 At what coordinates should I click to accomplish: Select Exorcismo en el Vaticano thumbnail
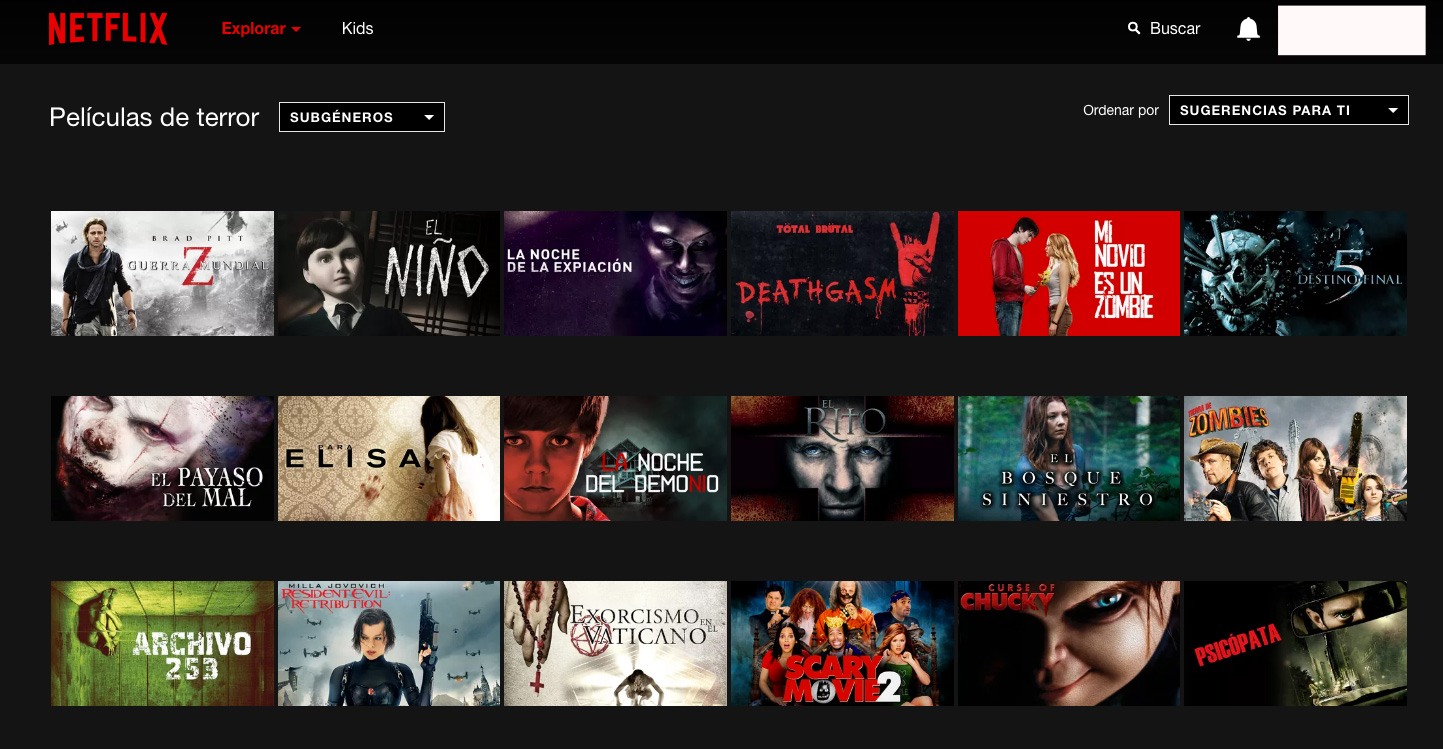[615, 643]
